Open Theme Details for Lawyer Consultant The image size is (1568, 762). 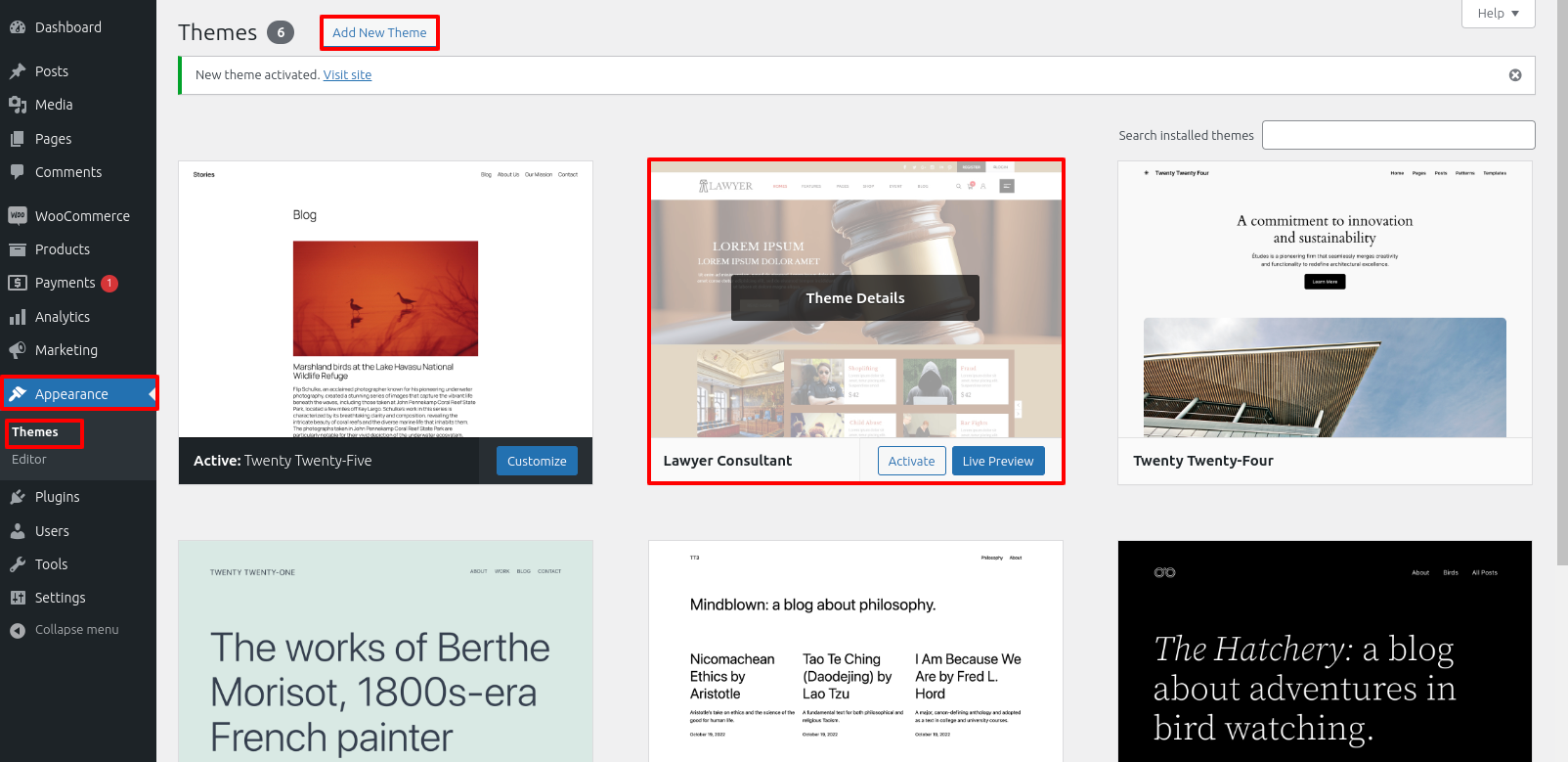[855, 298]
